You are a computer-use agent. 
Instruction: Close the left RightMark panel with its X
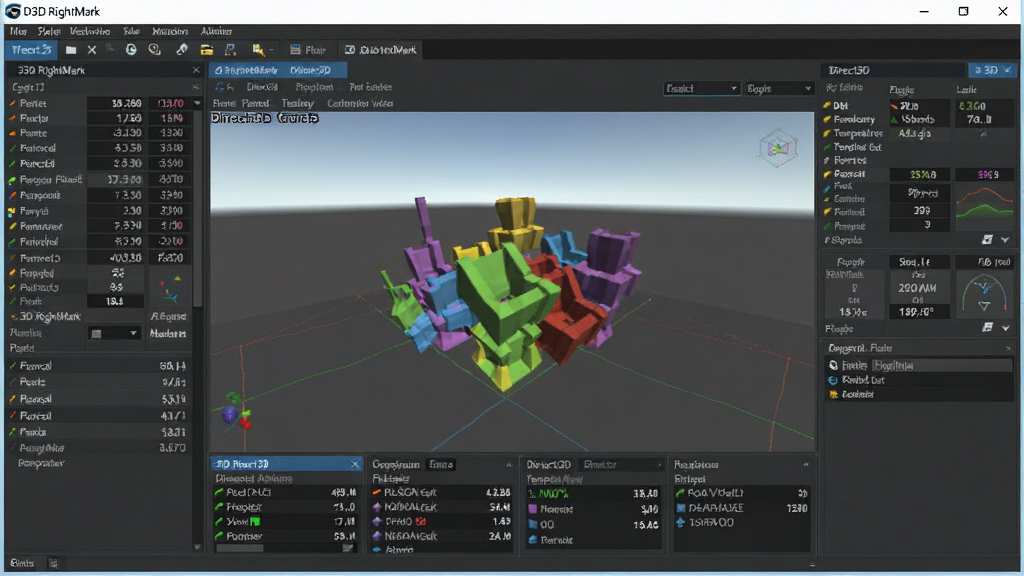[x=196, y=70]
